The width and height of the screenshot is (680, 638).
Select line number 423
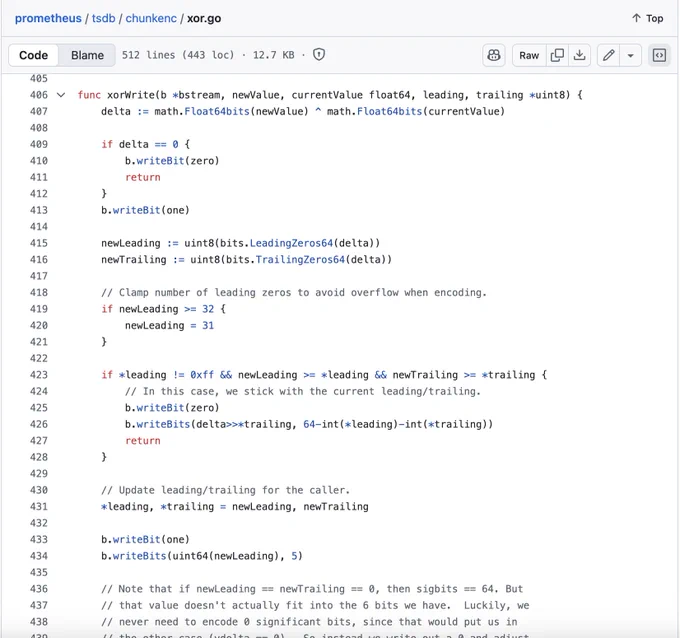coord(39,375)
